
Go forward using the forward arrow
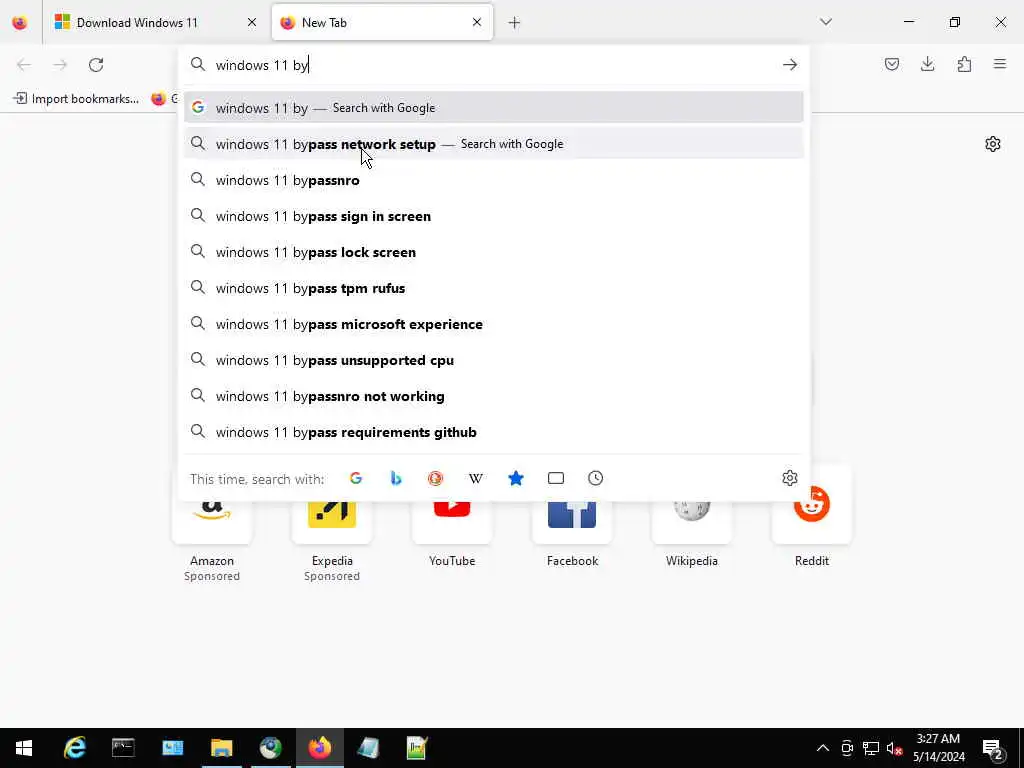pyautogui.click(x=60, y=65)
